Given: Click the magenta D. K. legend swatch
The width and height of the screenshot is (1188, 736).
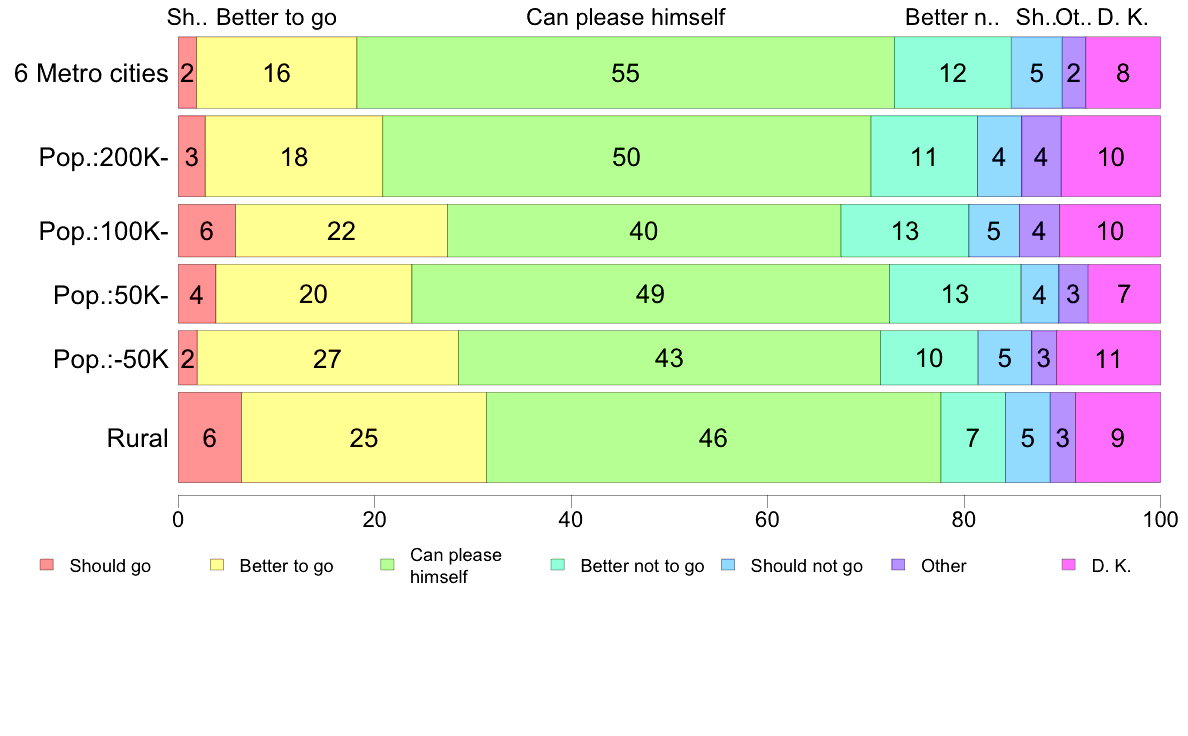Looking at the screenshot, I should [x=1069, y=565].
